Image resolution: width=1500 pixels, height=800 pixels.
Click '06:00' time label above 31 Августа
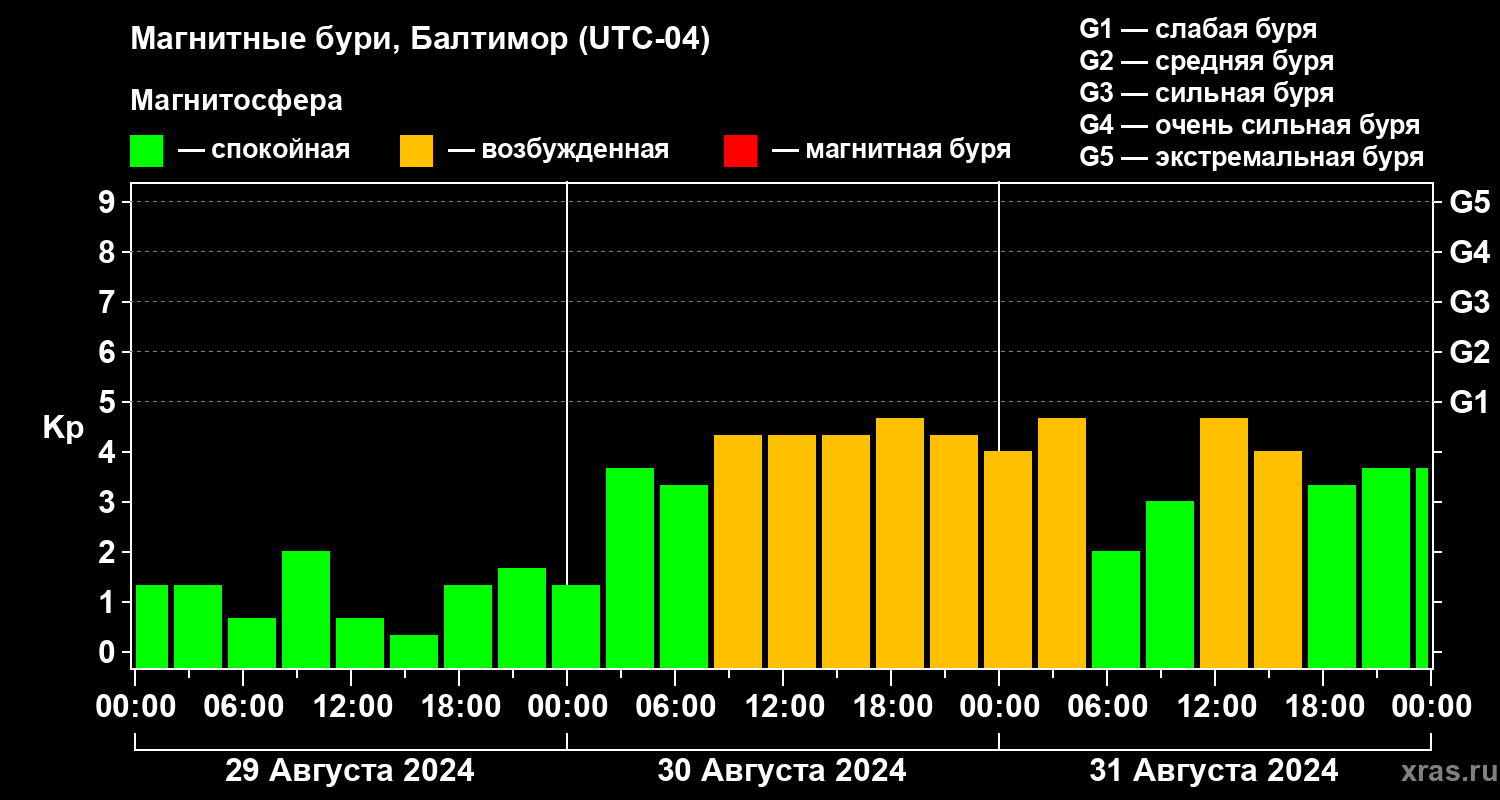coord(1107,707)
